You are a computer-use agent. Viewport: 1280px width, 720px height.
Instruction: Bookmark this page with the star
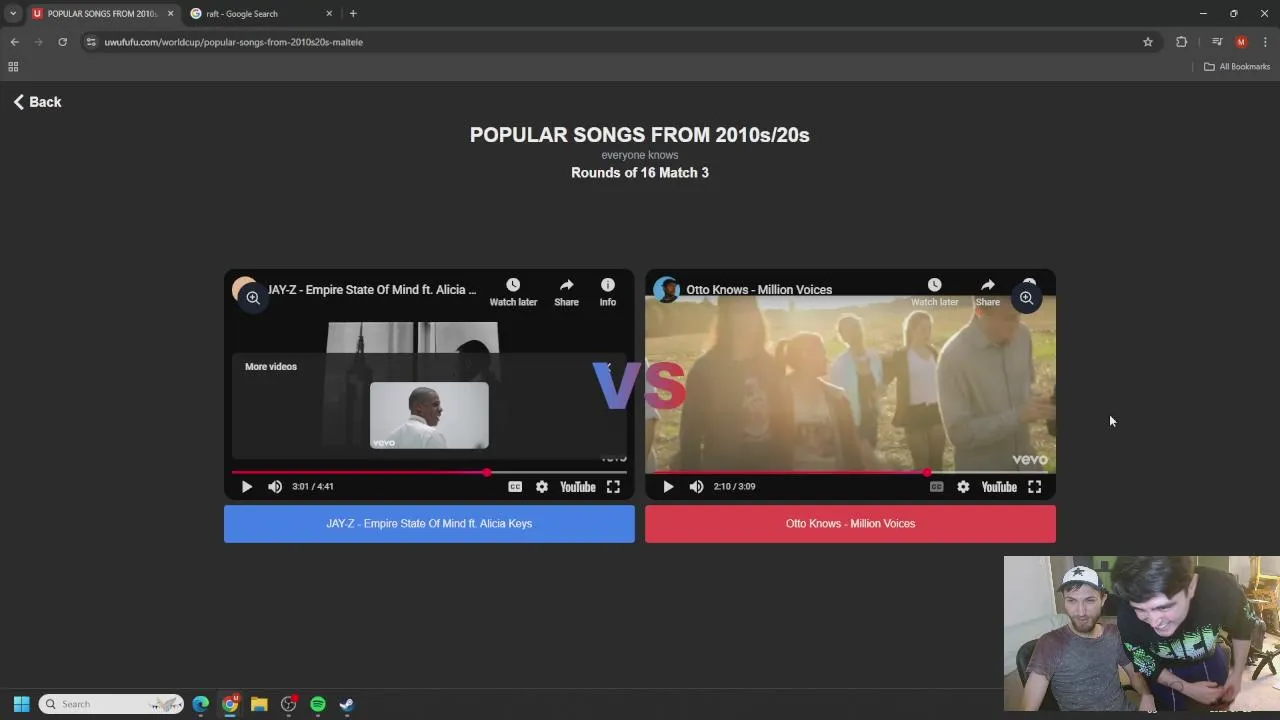[x=1148, y=42]
